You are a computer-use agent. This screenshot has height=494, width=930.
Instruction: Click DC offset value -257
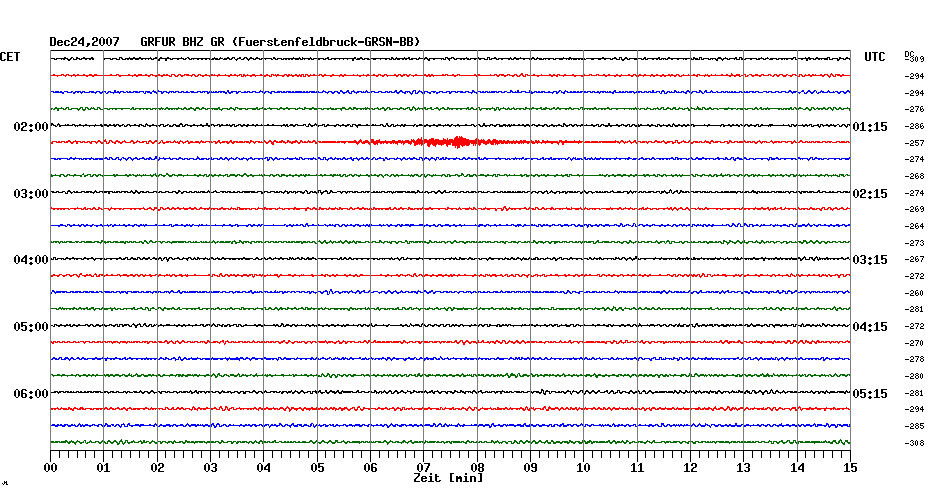[915, 144]
